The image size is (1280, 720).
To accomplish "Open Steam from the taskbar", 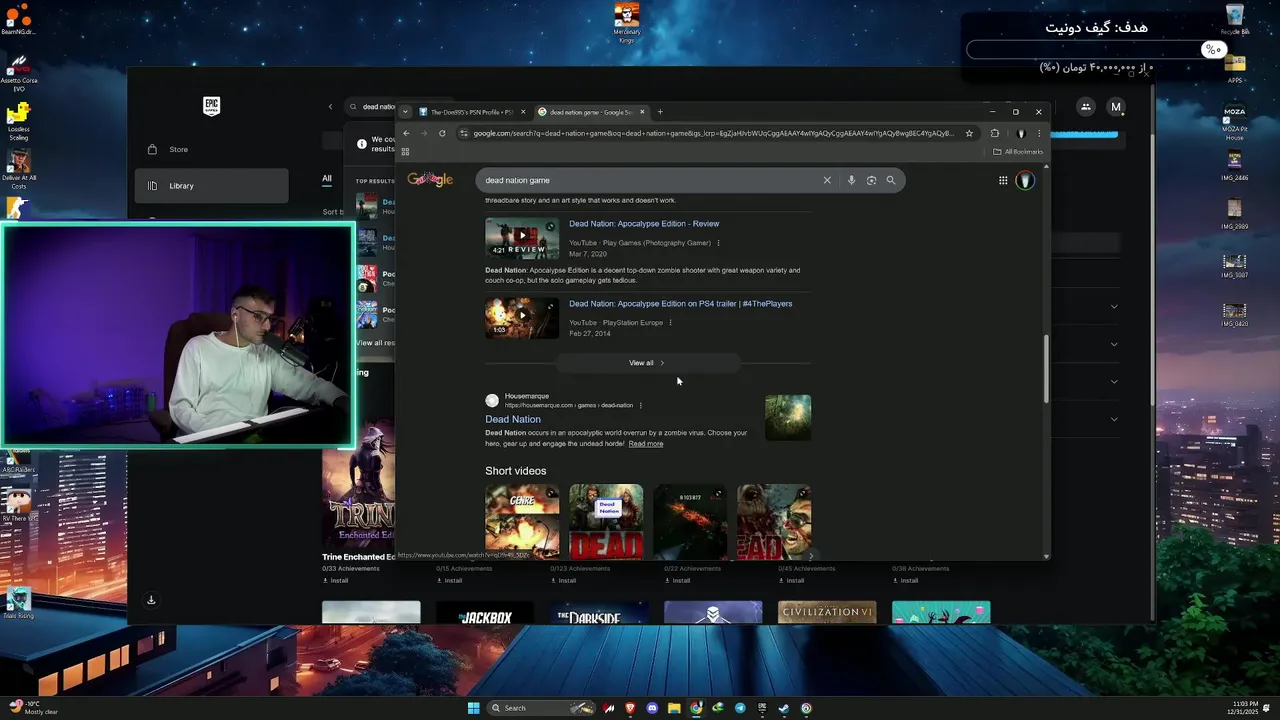I will tap(784, 708).
